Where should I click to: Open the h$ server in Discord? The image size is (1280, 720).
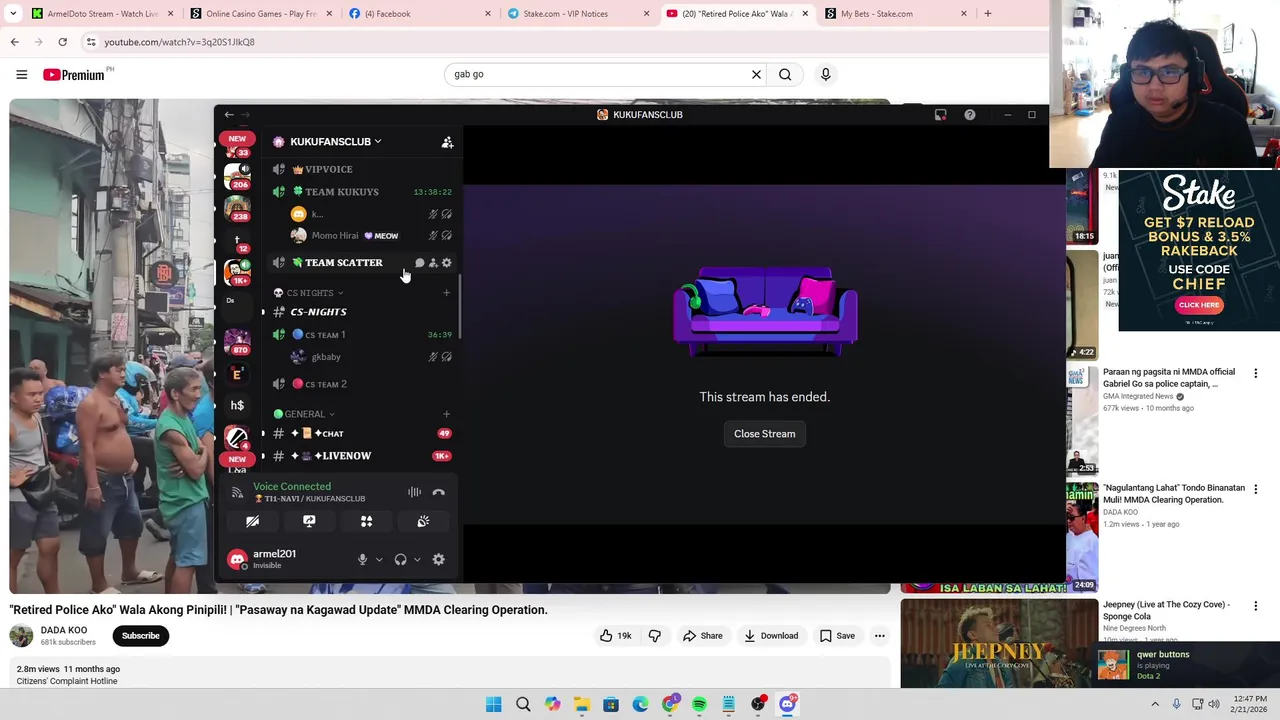click(x=237, y=405)
